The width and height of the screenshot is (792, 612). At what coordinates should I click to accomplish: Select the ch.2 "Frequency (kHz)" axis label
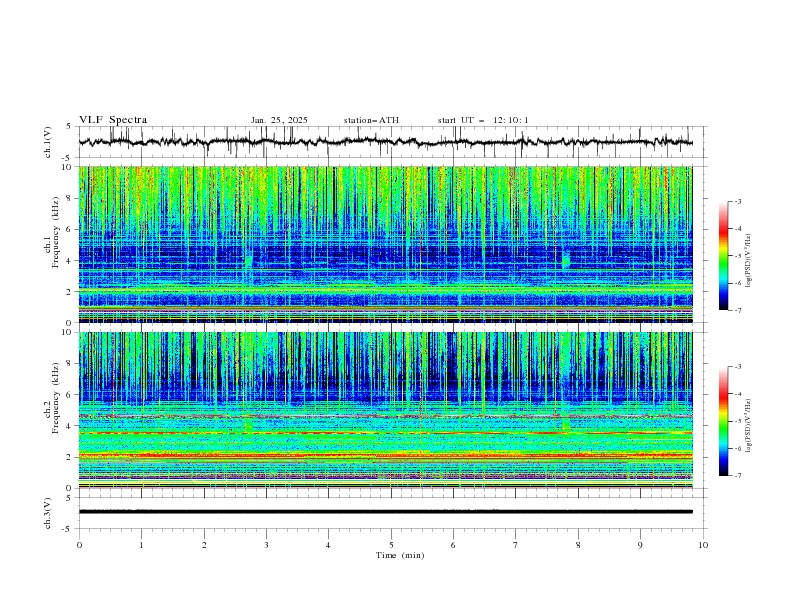tap(56, 397)
